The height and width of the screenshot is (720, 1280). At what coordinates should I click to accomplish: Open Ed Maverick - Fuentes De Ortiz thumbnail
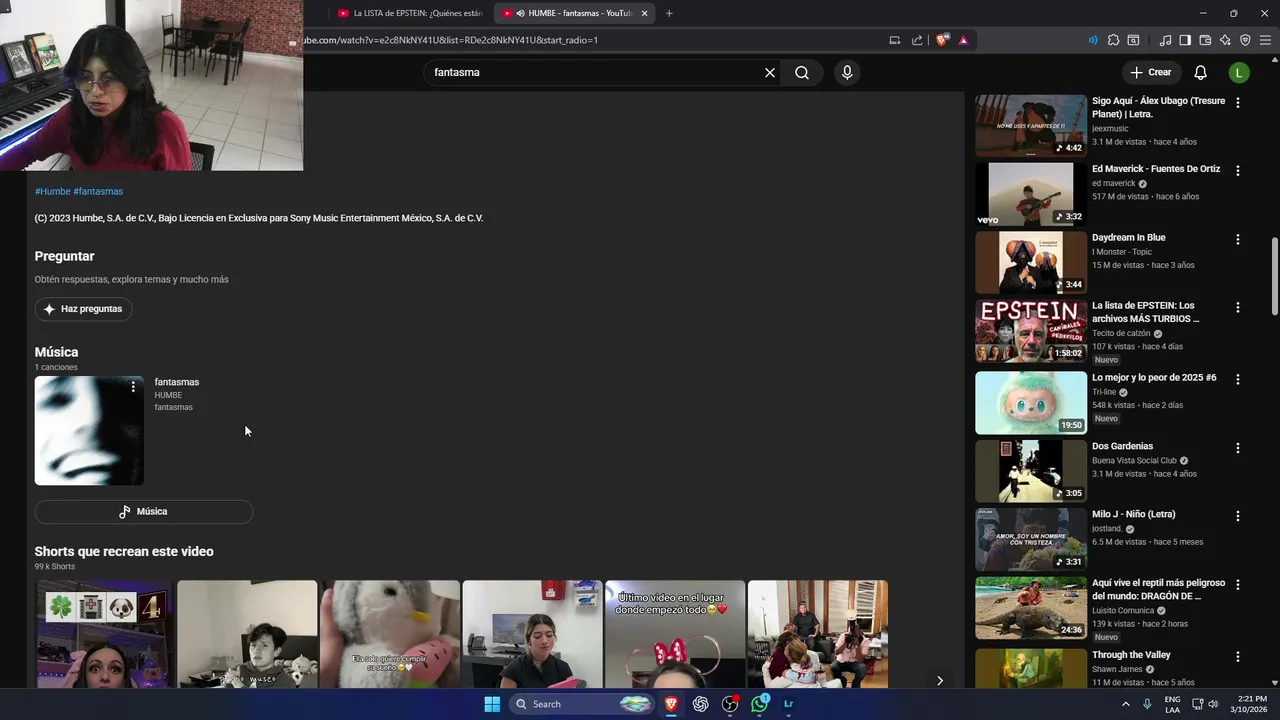[x=1031, y=194]
